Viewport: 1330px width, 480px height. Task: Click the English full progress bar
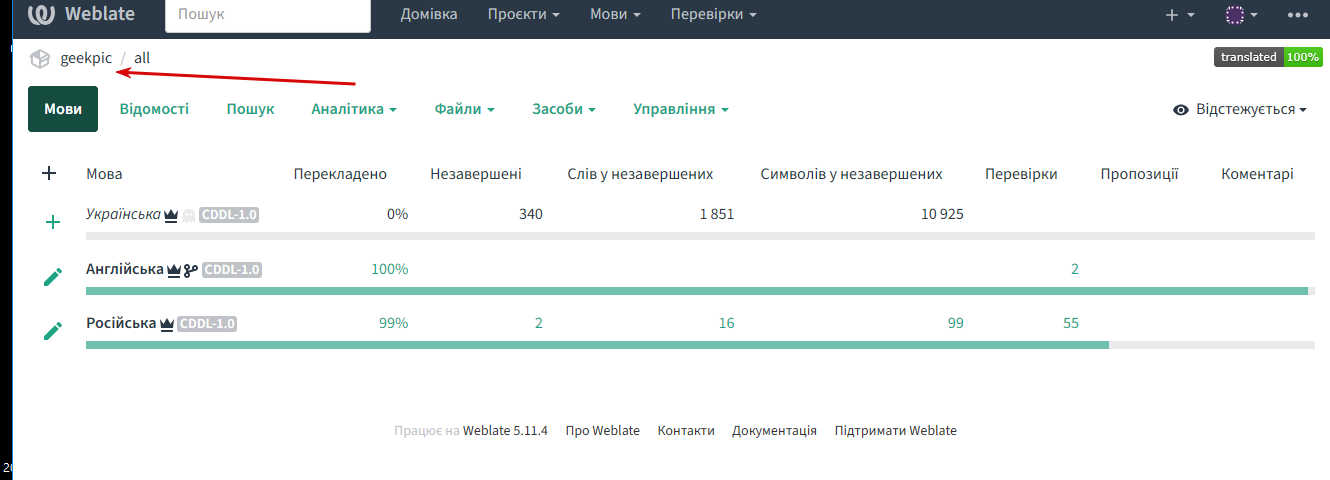pos(700,291)
